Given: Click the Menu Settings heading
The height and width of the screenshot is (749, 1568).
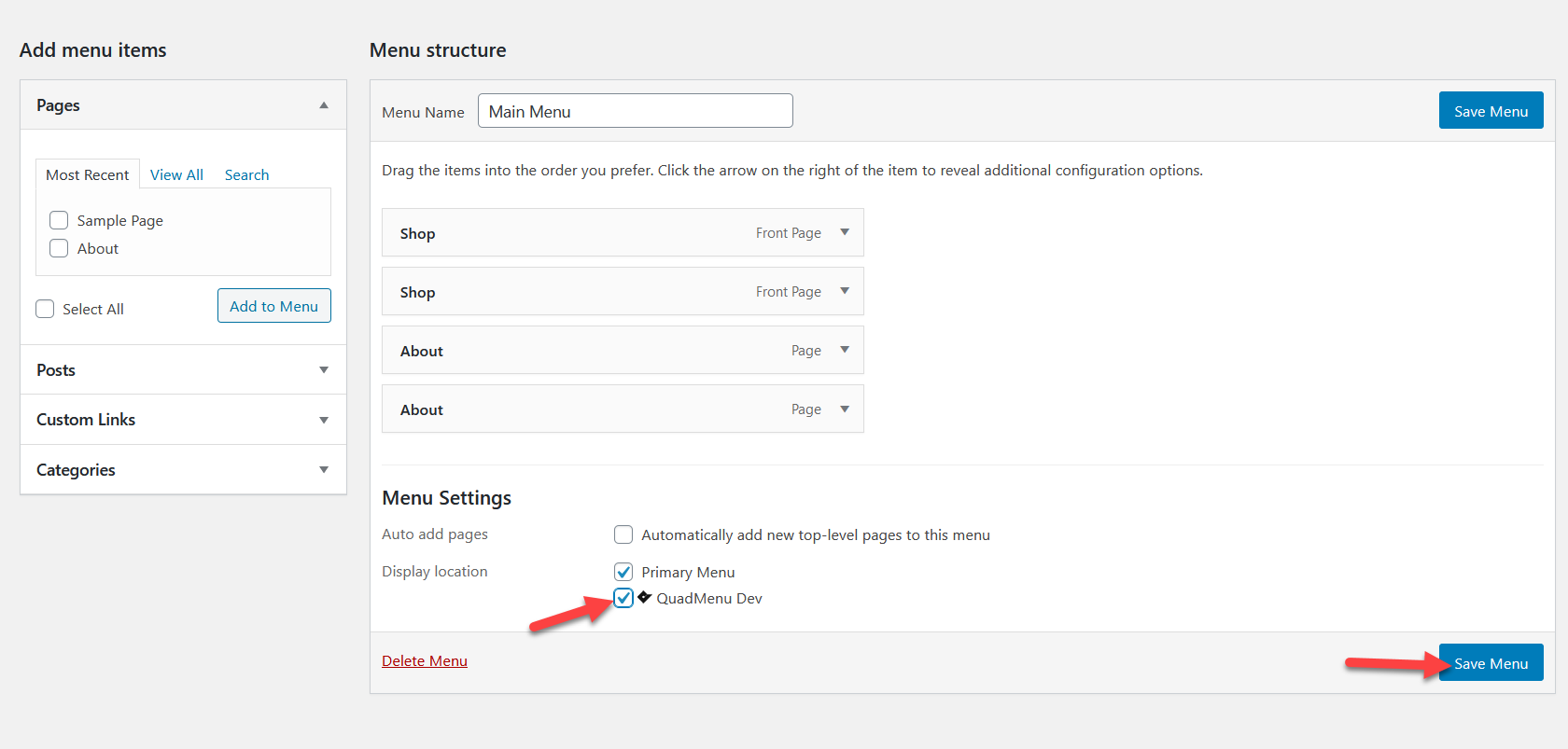Looking at the screenshot, I should pyautogui.click(x=447, y=498).
